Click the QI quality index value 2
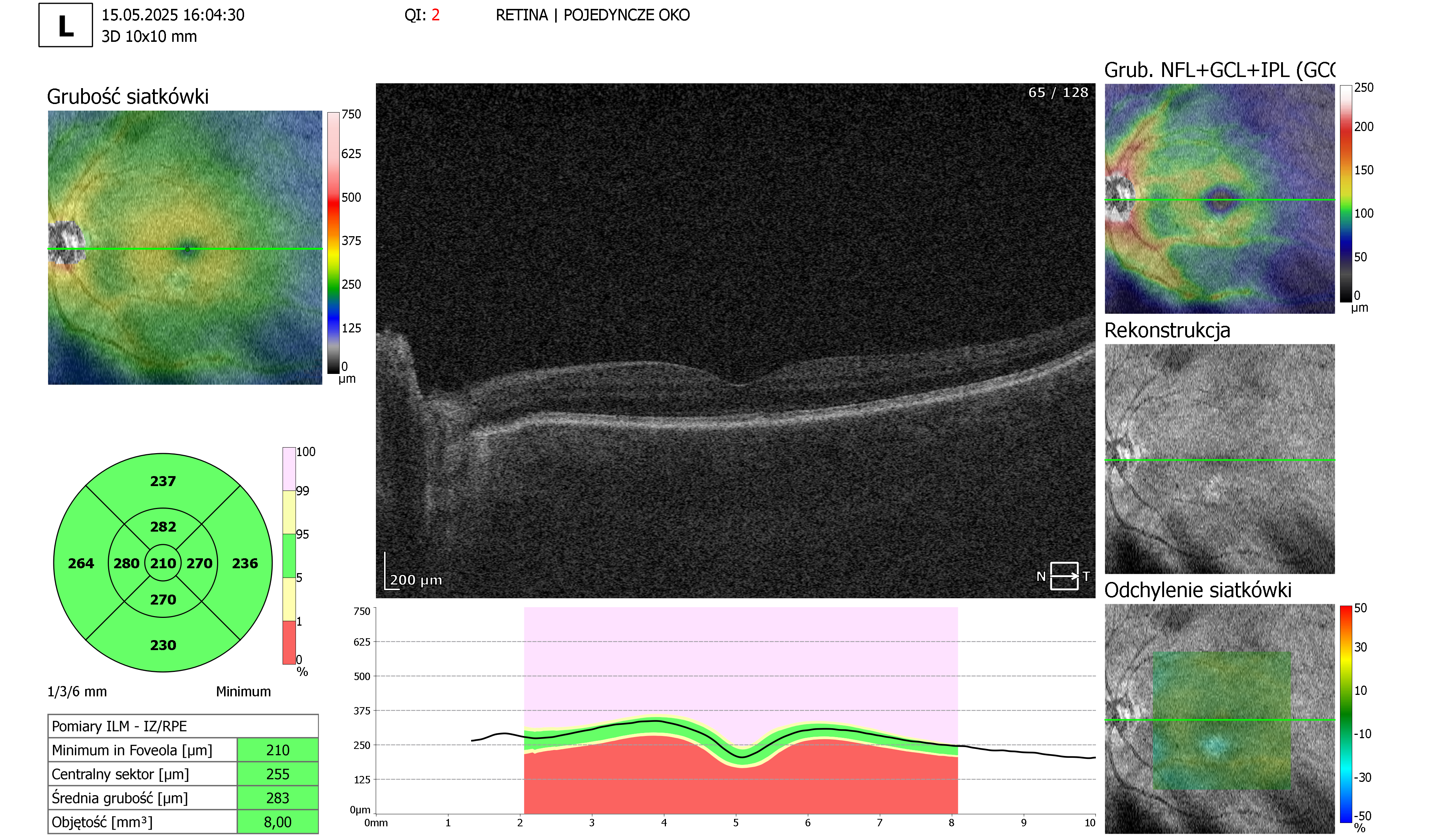The width and height of the screenshot is (1430, 840). [x=435, y=15]
